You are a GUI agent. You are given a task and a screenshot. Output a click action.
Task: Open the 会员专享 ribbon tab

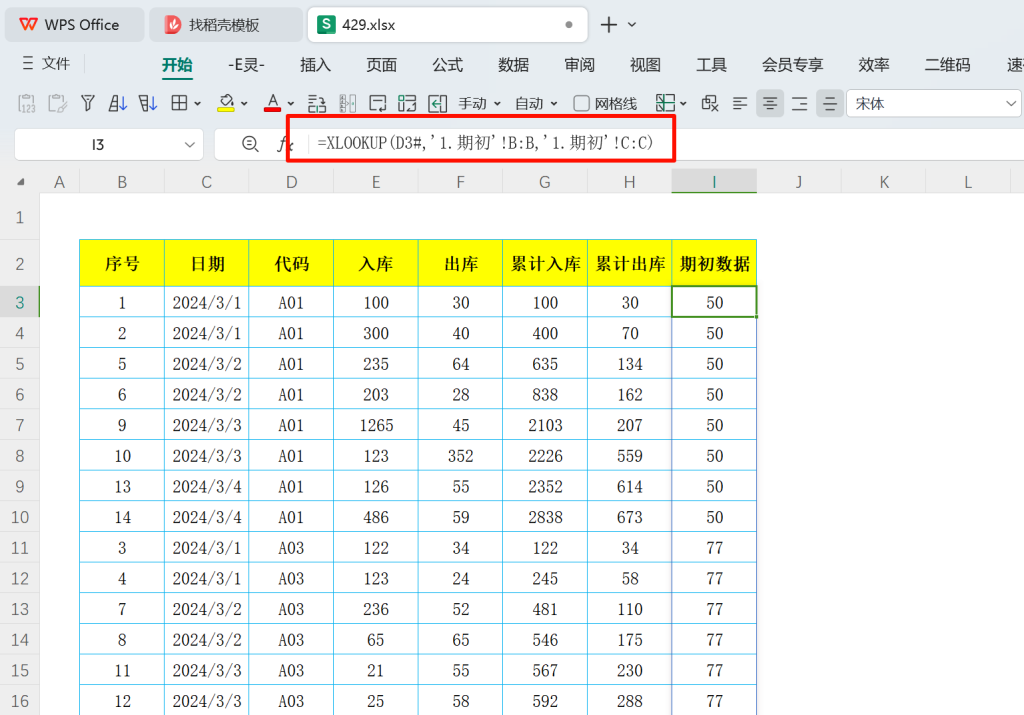click(x=792, y=65)
